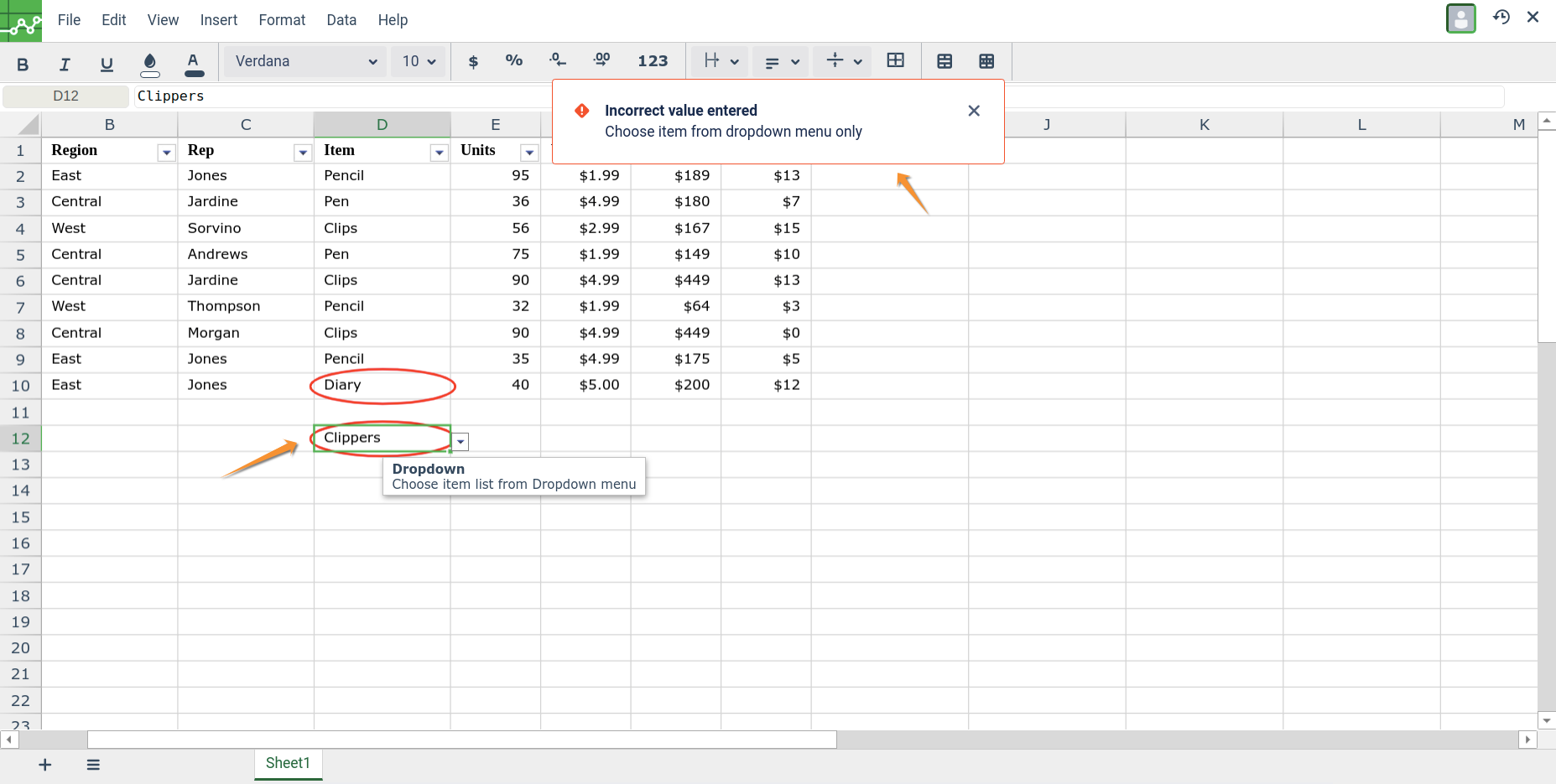Open the Rep column filter arrow
1556x784 pixels.
(303, 152)
